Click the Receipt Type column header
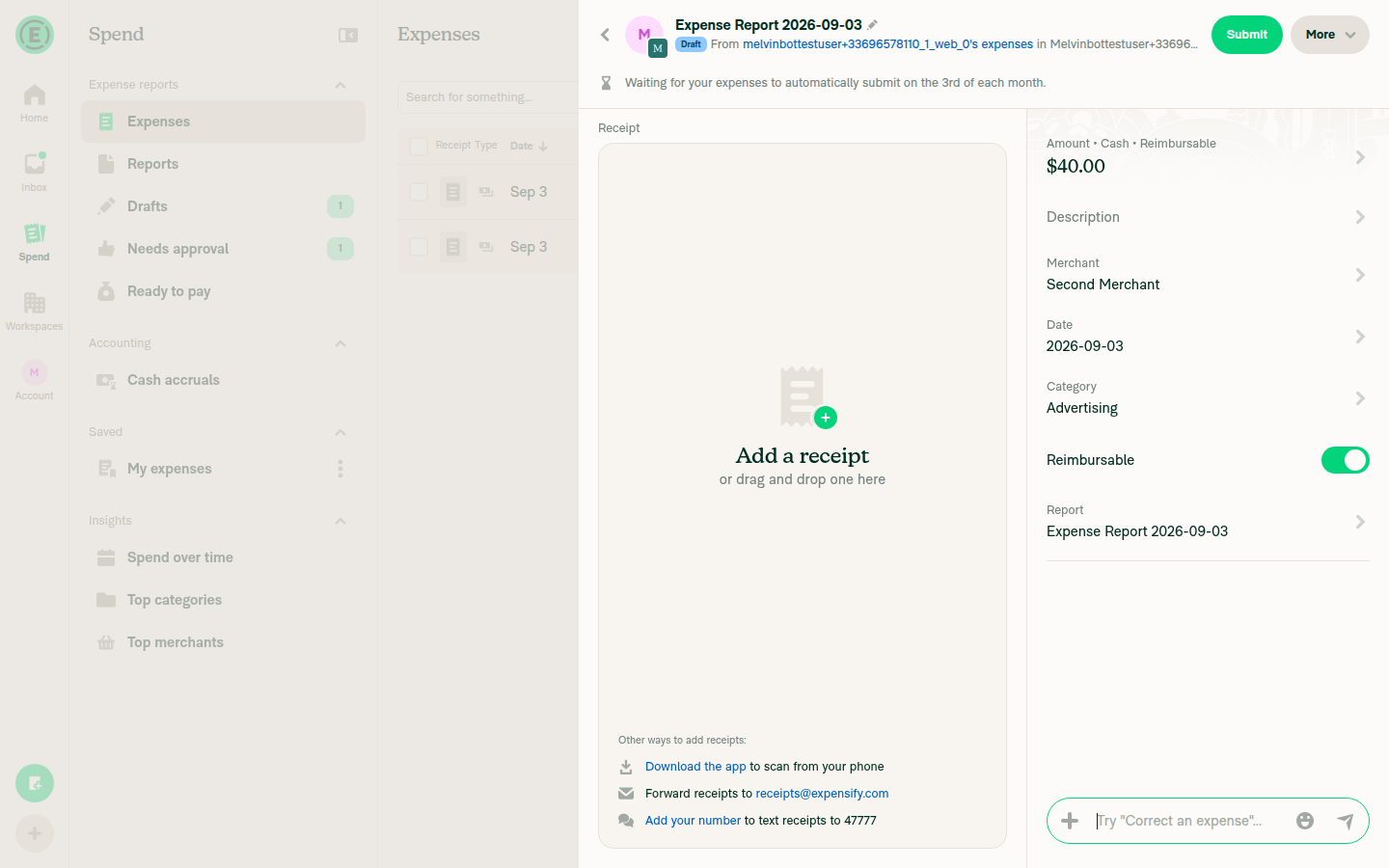Image resolution: width=1389 pixels, height=868 pixels. pyautogui.click(x=466, y=146)
